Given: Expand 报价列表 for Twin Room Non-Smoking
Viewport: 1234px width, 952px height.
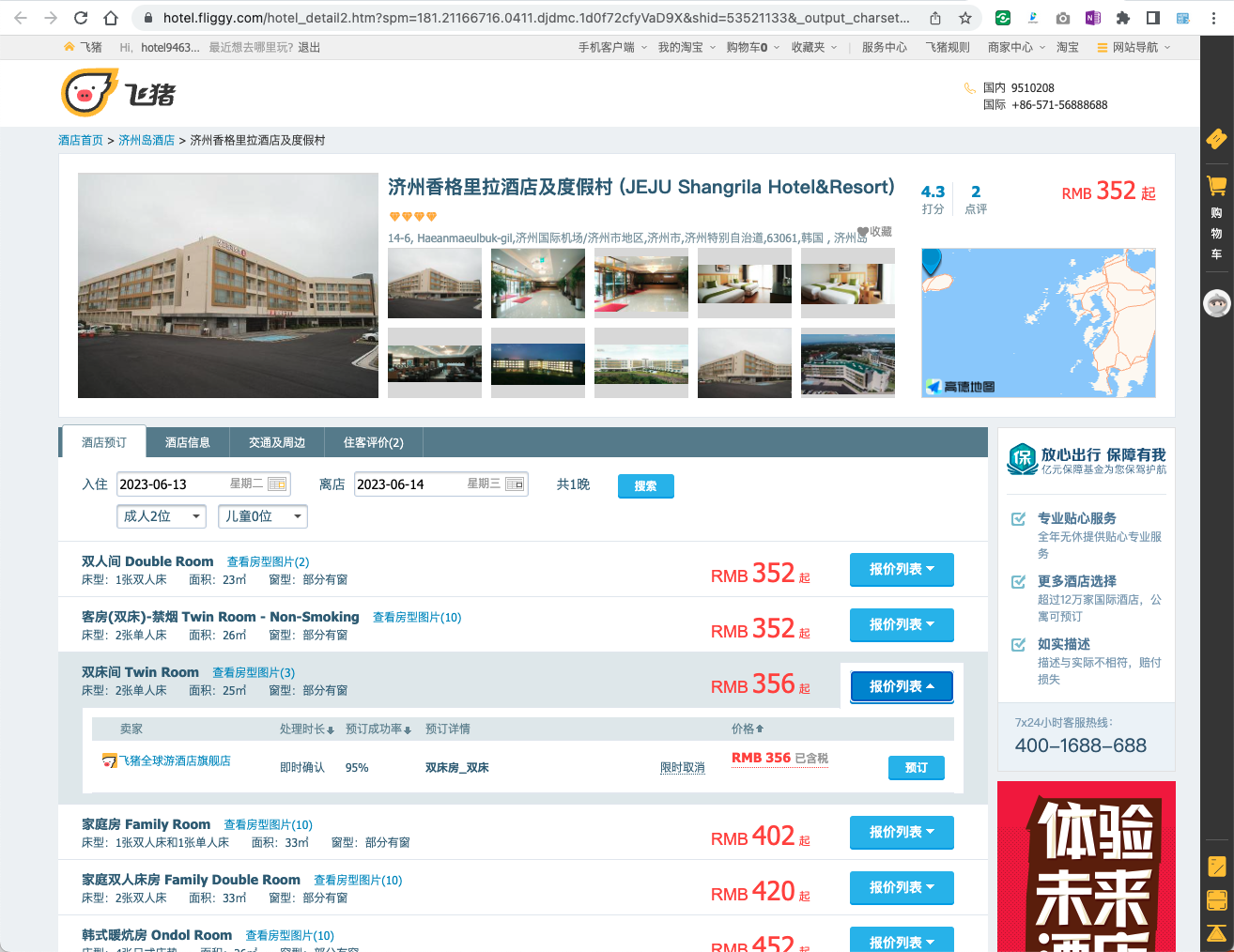Looking at the screenshot, I should [x=902, y=624].
